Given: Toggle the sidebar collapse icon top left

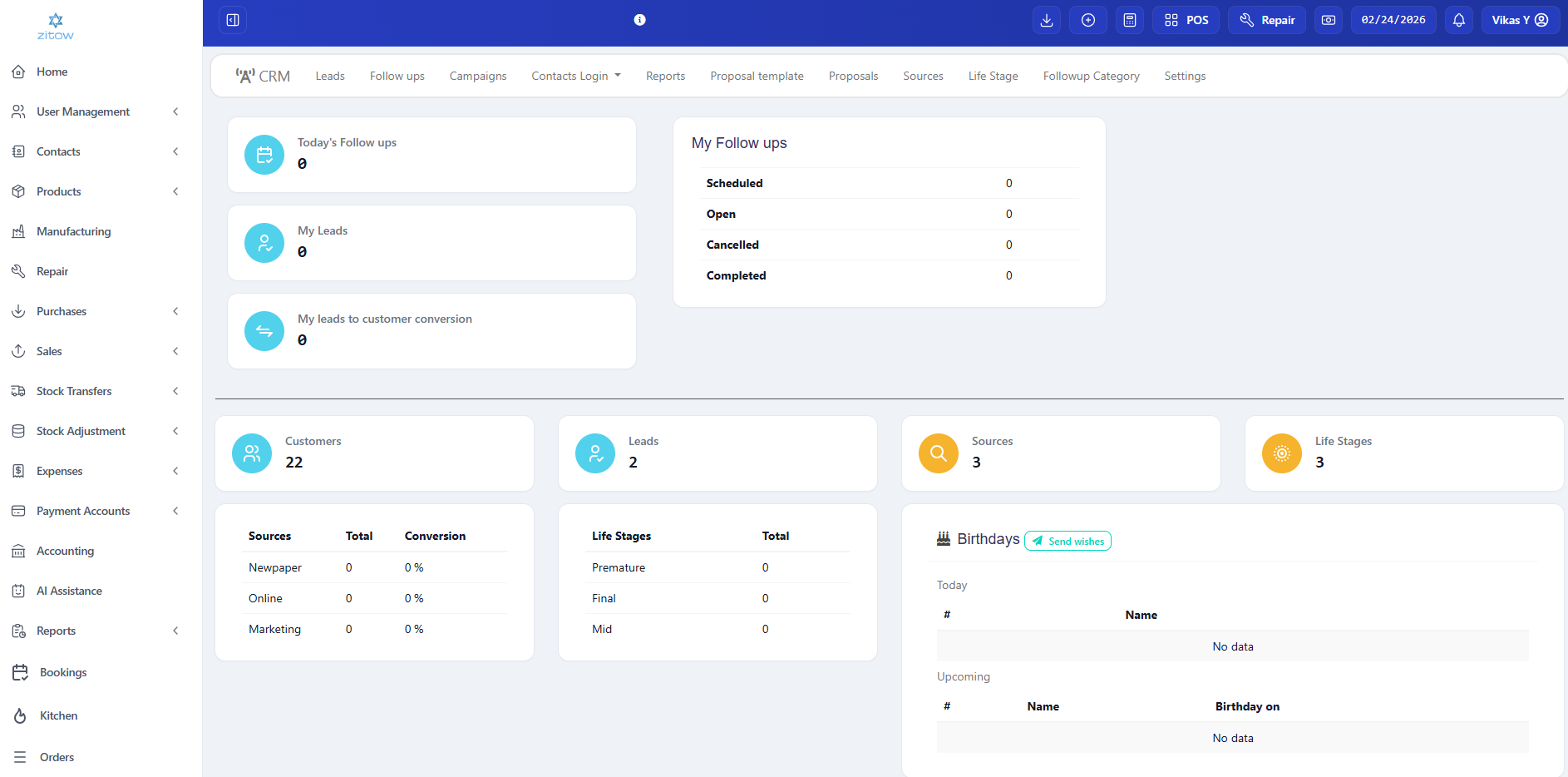Looking at the screenshot, I should (232, 19).
